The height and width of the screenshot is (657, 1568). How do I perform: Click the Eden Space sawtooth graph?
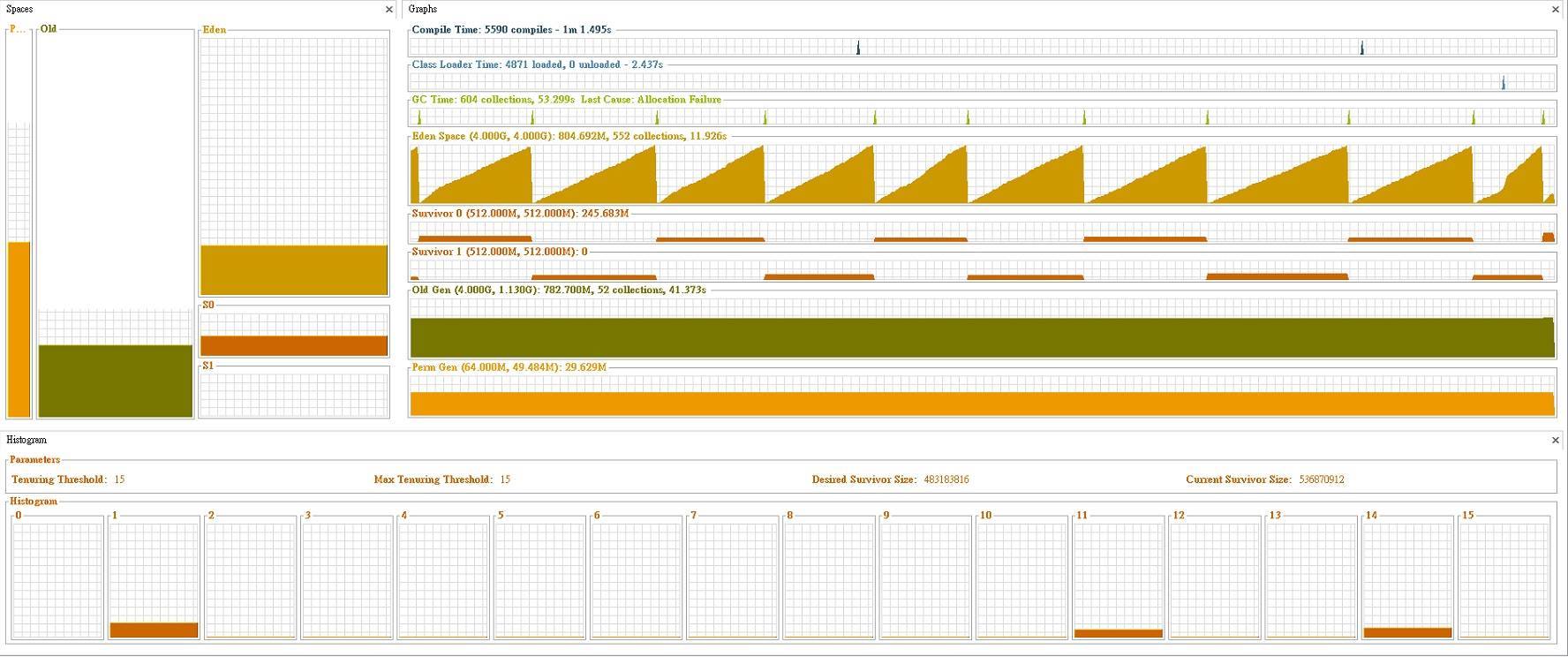tap(982, 175)
